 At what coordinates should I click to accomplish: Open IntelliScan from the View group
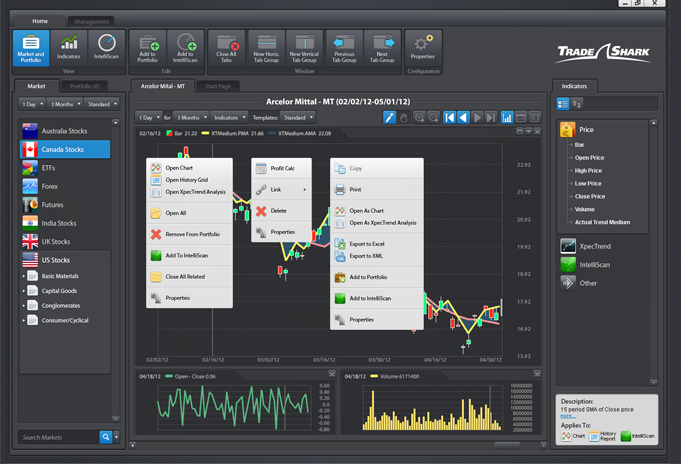point(106,48)
